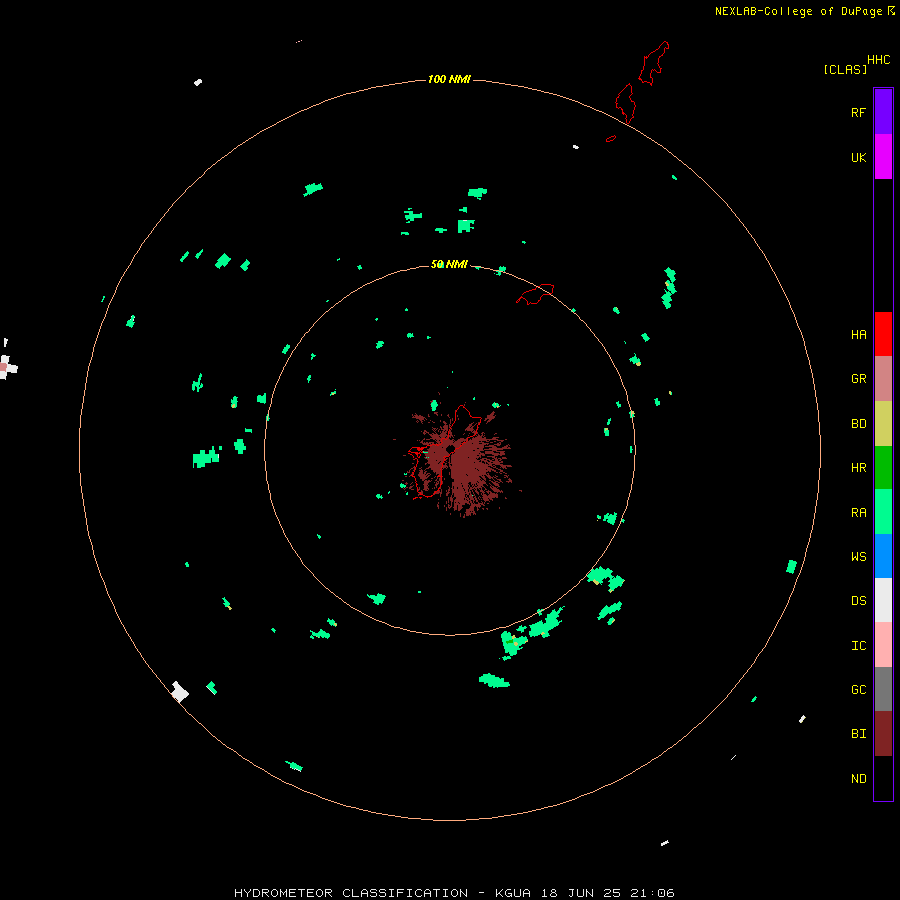Click the DS legend label
This screenshot has width=900, height=900.
[x=858, y=601]
